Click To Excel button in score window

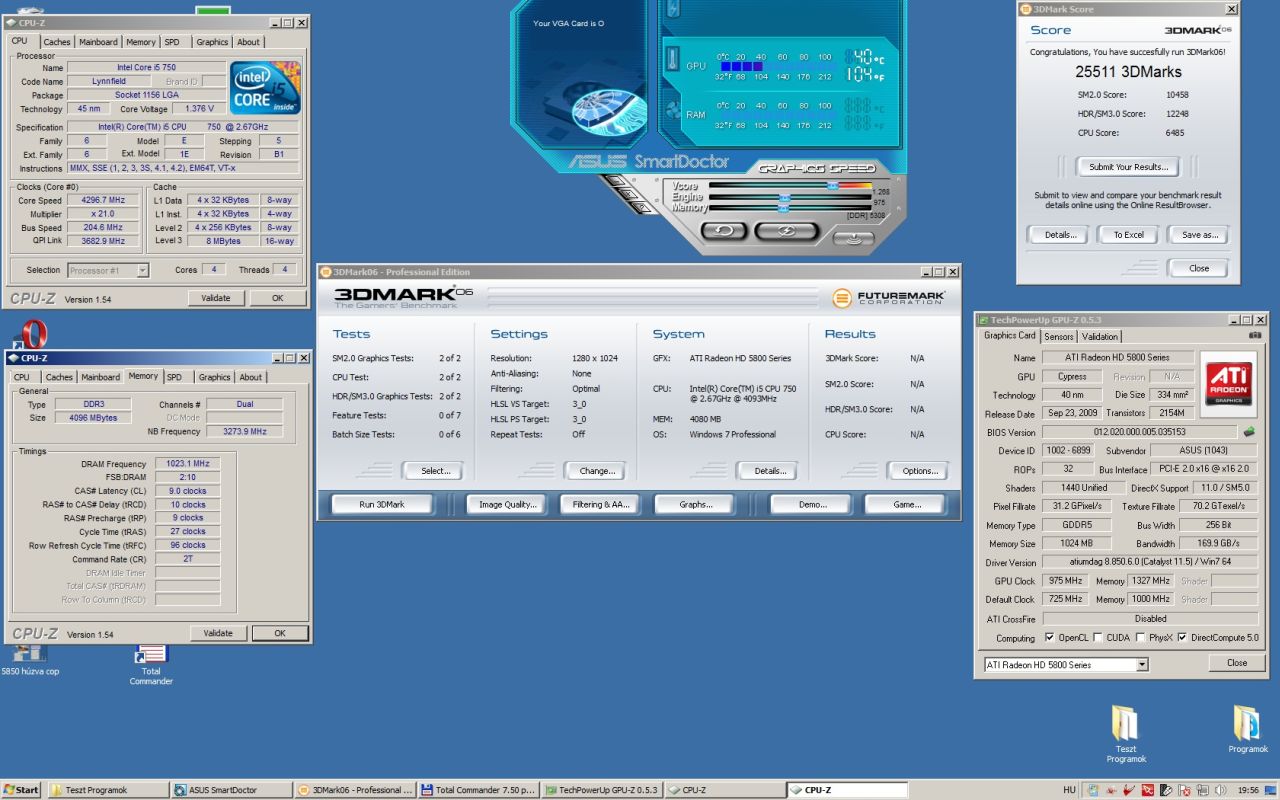[1128, 235]
